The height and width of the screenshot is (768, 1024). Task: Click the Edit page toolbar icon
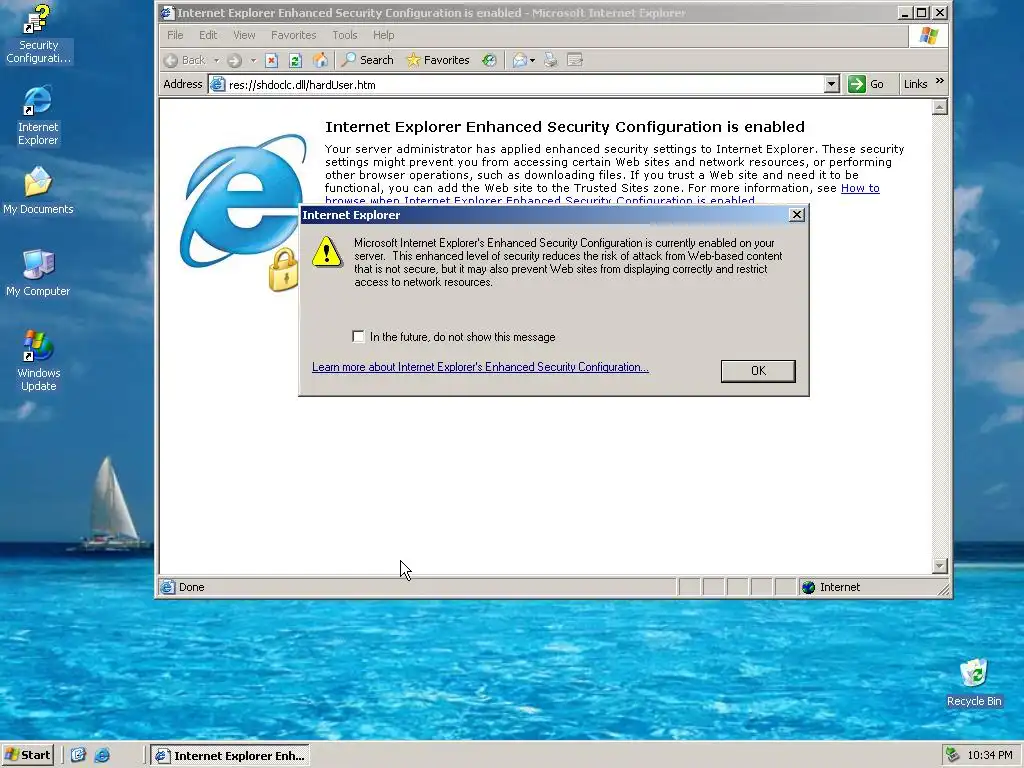pyautogui.click(x=575, y=60)
